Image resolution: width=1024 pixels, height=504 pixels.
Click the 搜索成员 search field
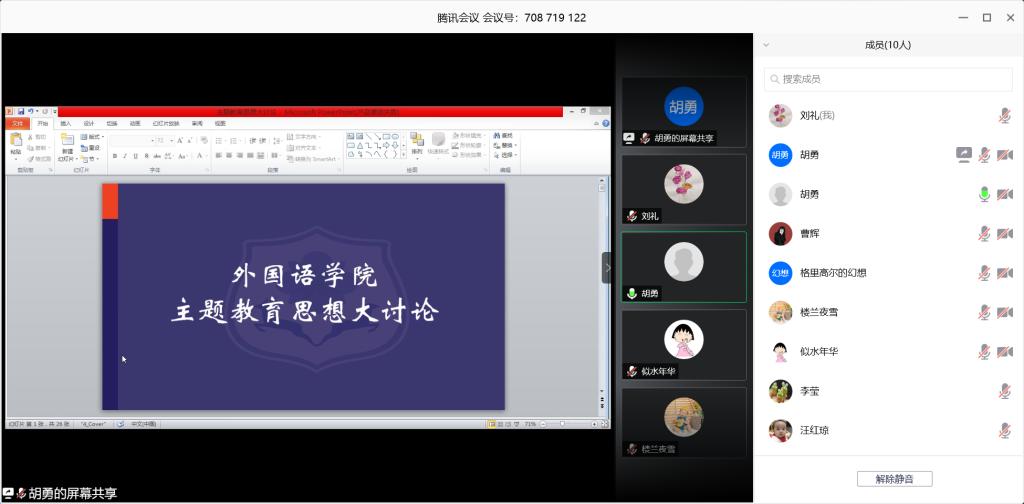[x=888, y=79]
